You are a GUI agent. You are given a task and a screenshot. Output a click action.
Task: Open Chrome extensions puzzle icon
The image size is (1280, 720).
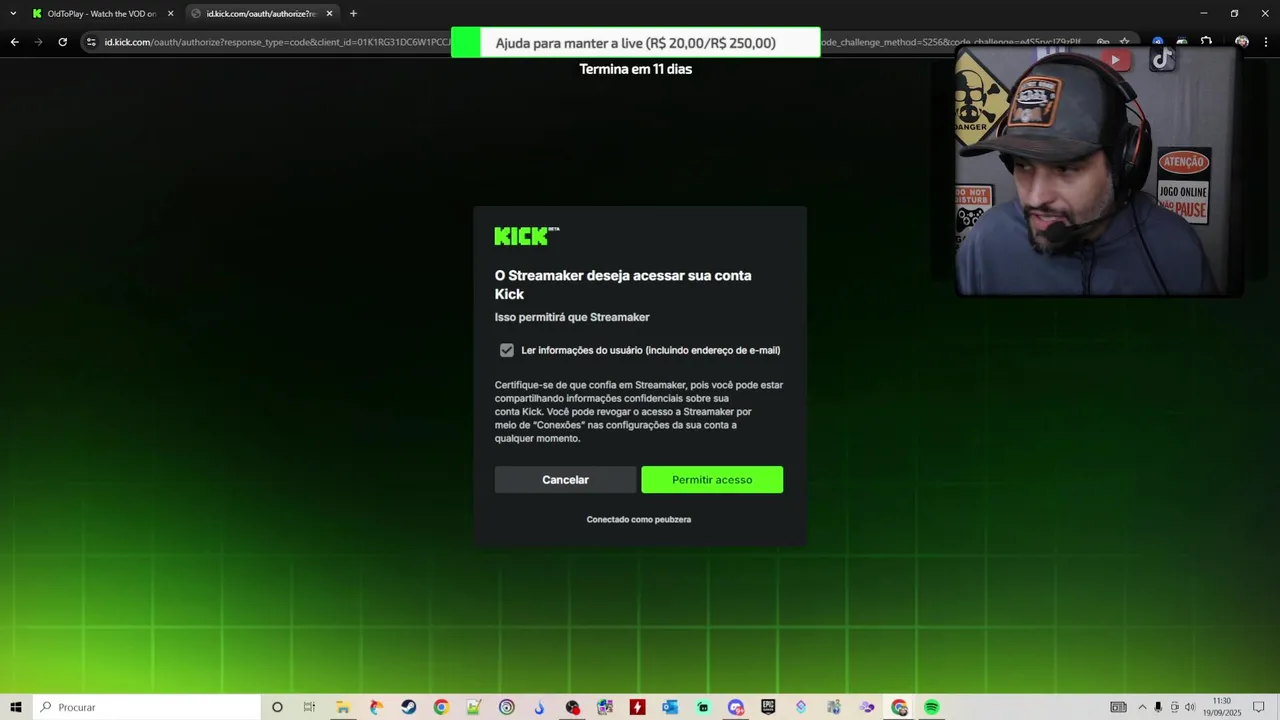pyautogui.click(x=1206, y=42)
